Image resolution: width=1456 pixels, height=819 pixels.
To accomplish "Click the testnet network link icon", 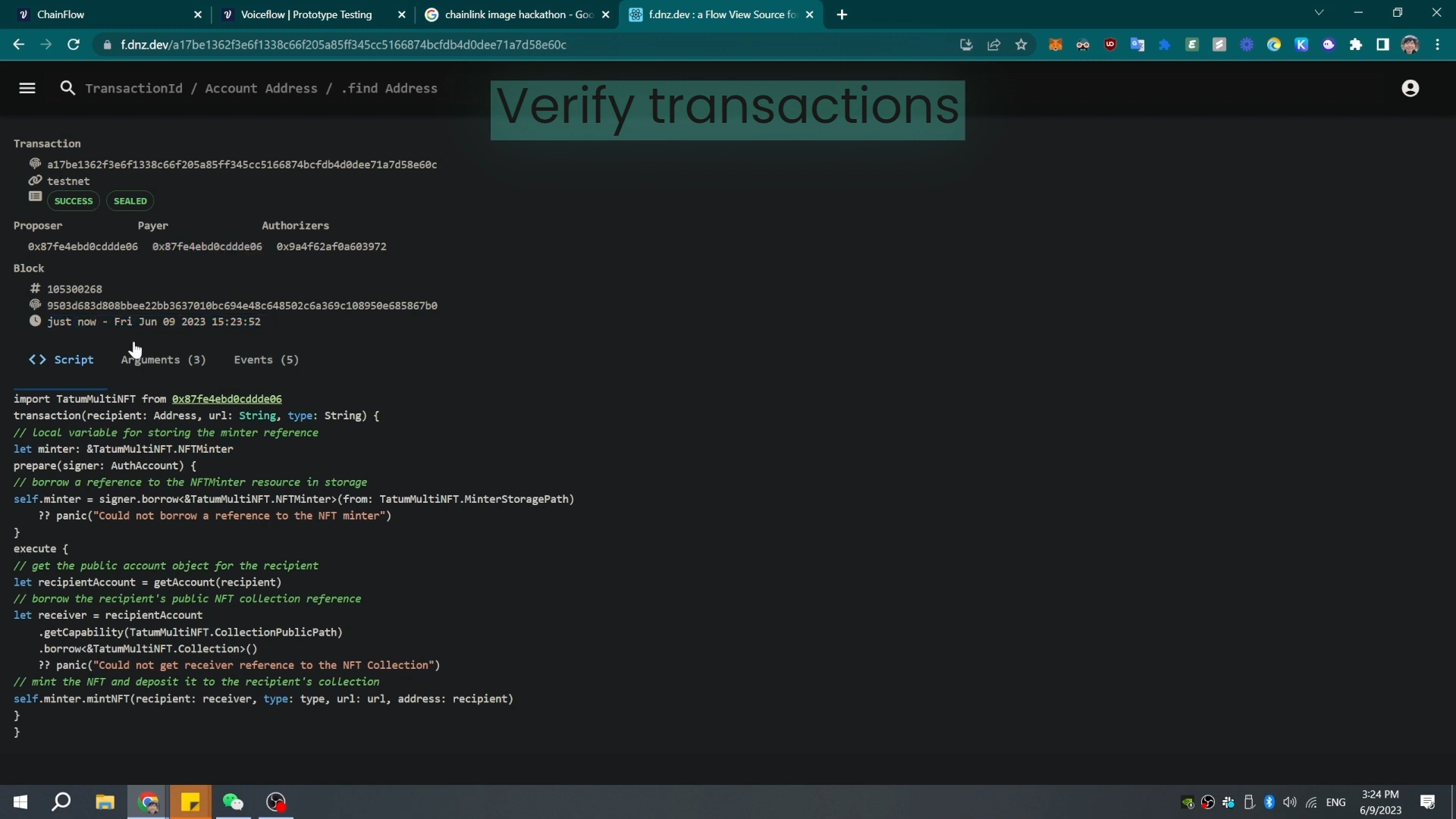I will (x=35, y=180).
